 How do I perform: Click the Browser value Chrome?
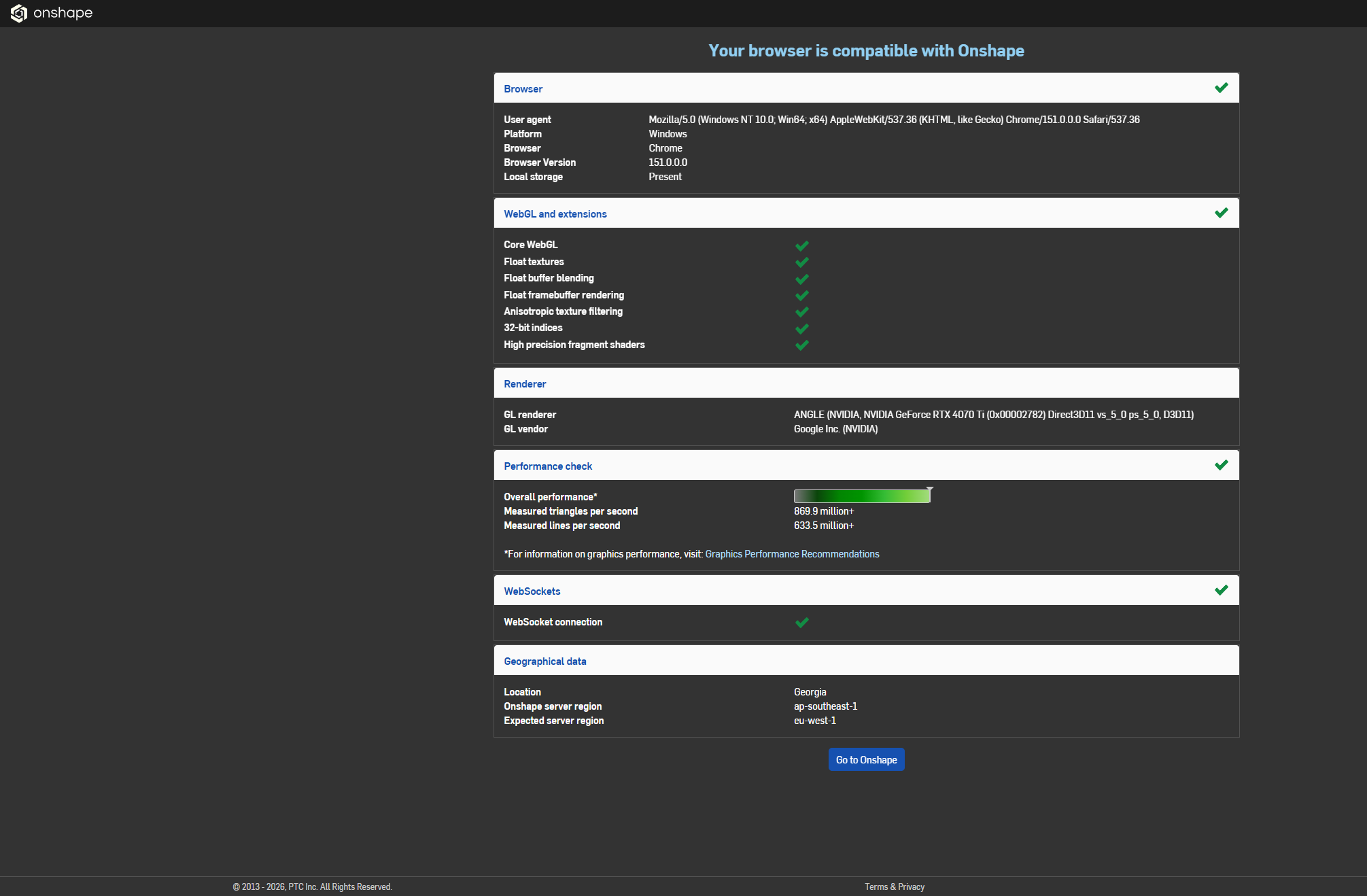click(665, 148)
